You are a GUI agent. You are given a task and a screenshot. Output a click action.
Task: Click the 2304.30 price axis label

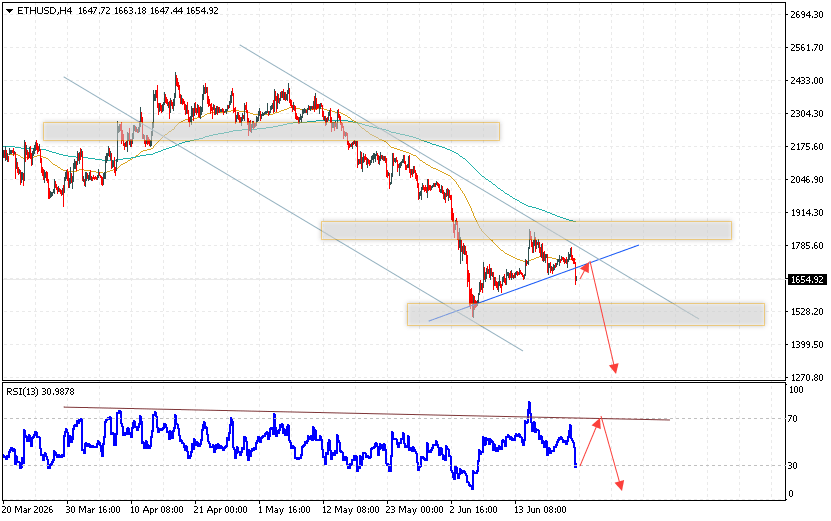tap(807, 113)
